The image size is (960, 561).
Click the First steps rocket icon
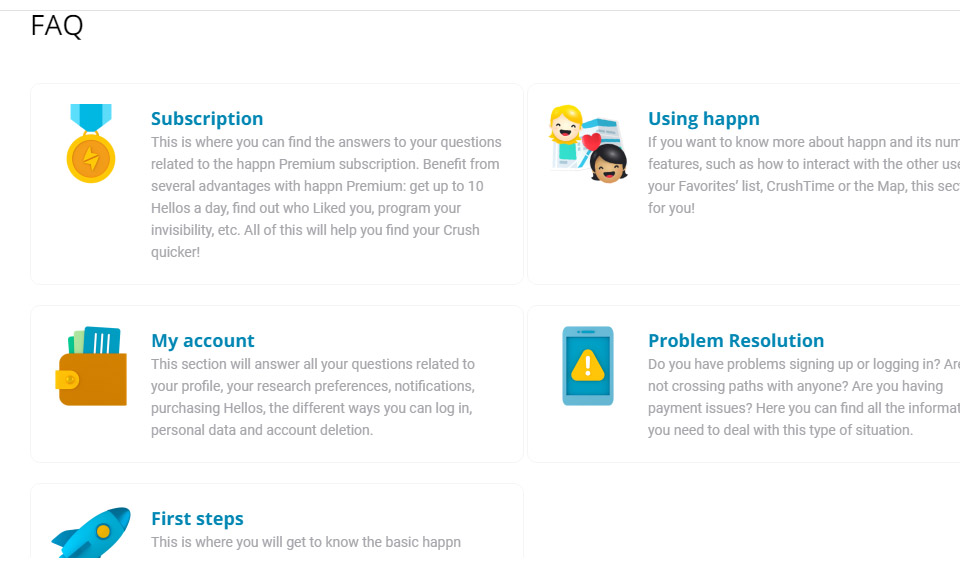click(91, 532)
